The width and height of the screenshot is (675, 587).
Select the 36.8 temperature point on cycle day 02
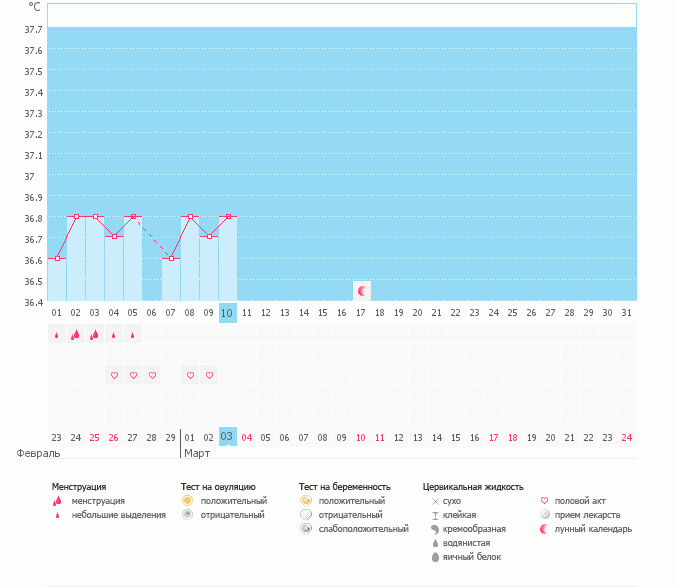pos(76,216)
